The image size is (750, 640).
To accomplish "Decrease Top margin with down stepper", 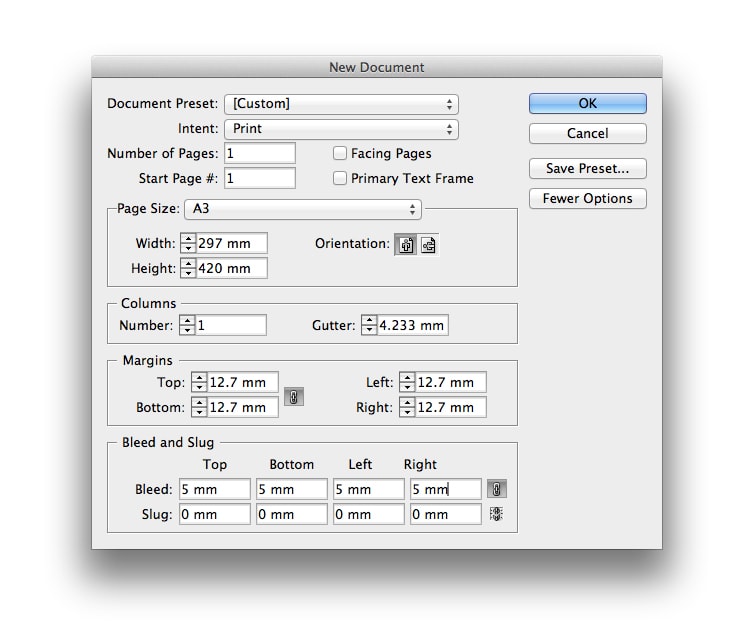I will (199, 387).
